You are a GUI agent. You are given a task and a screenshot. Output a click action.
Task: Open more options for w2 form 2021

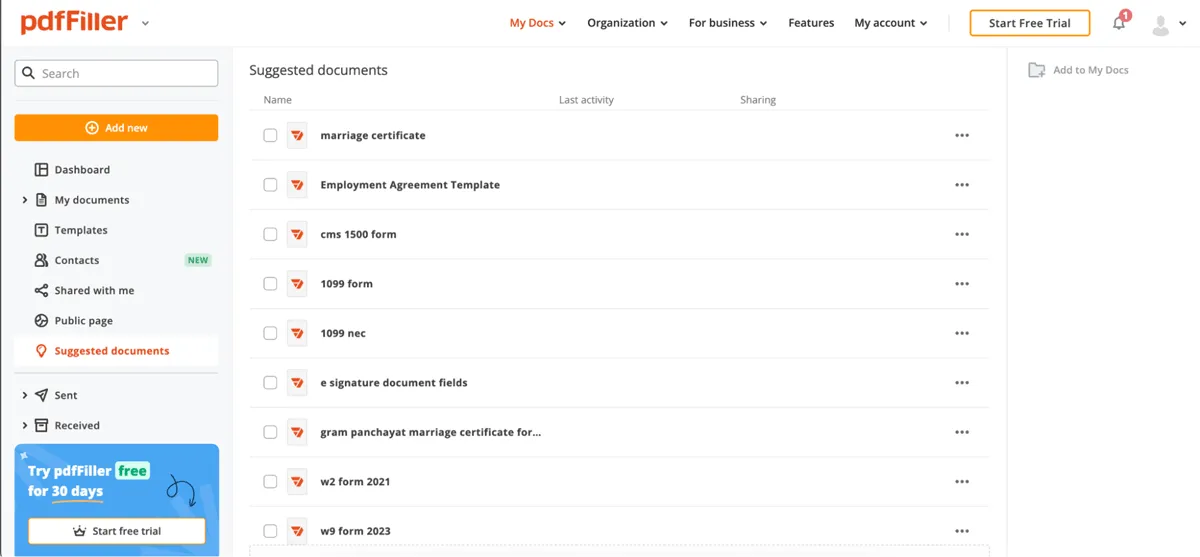coord(962,482)
